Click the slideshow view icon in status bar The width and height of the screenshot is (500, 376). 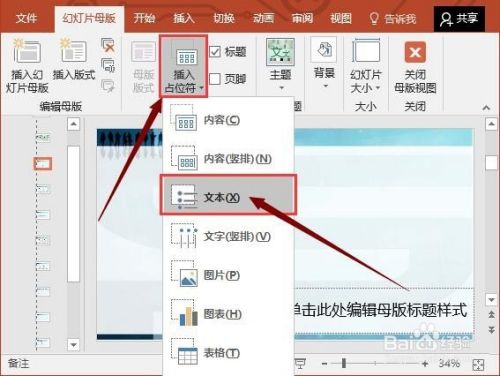(300, 363)
